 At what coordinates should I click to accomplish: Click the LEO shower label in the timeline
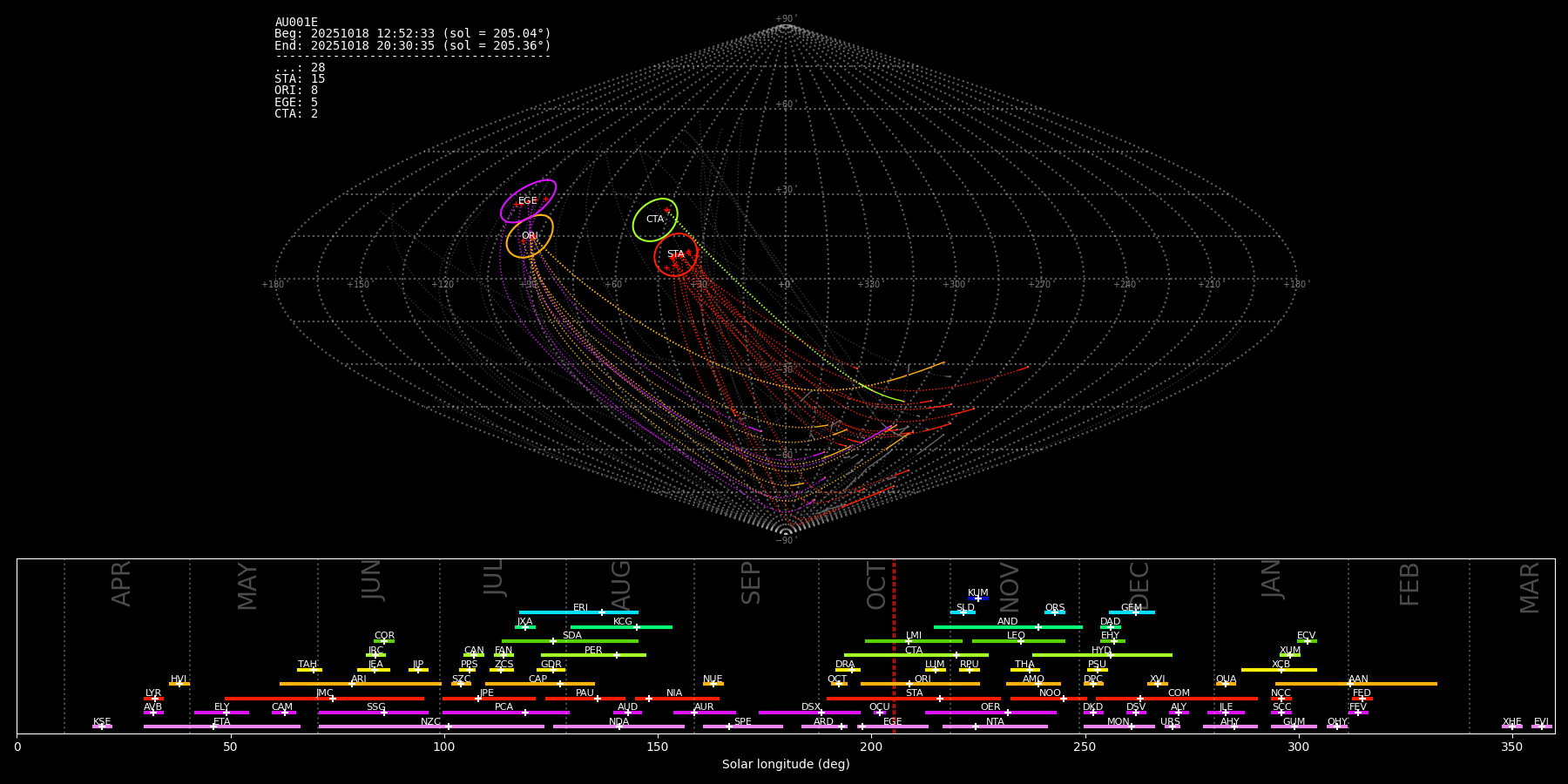(x=1017, y=636)
